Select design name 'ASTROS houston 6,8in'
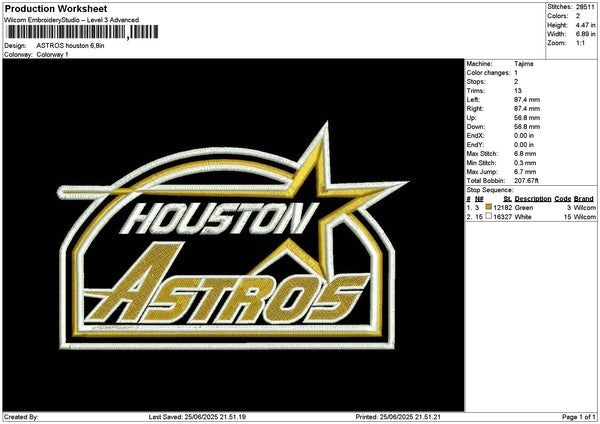Screen dimensions: 600x424 (70, 46)
